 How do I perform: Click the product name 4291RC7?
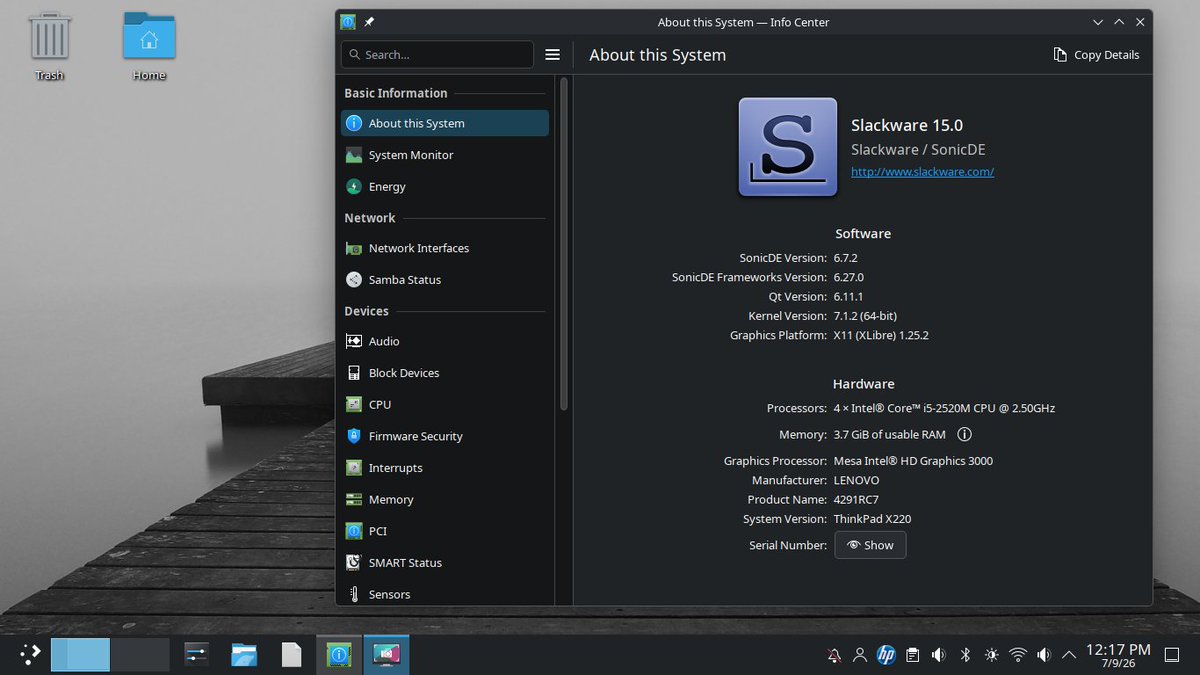pyautogui.click(x=856, y=500)
